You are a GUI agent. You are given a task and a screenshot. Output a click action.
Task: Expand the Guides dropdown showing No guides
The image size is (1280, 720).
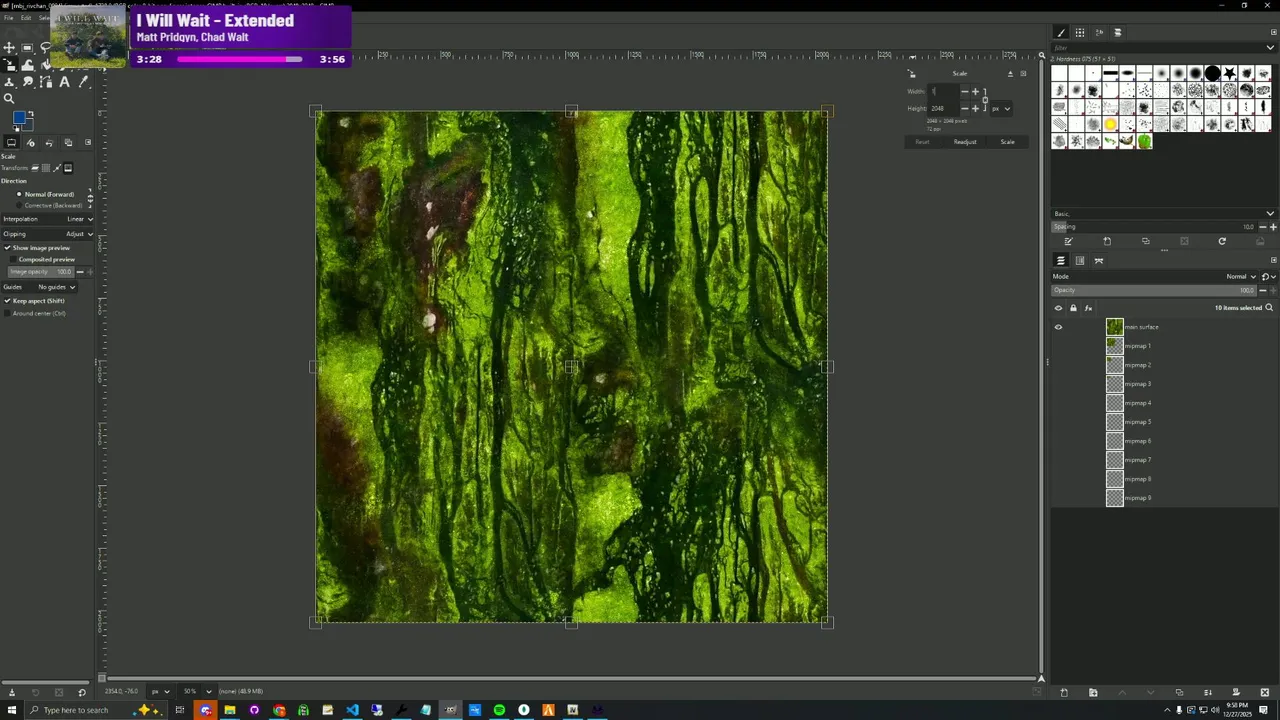(57, 287)
